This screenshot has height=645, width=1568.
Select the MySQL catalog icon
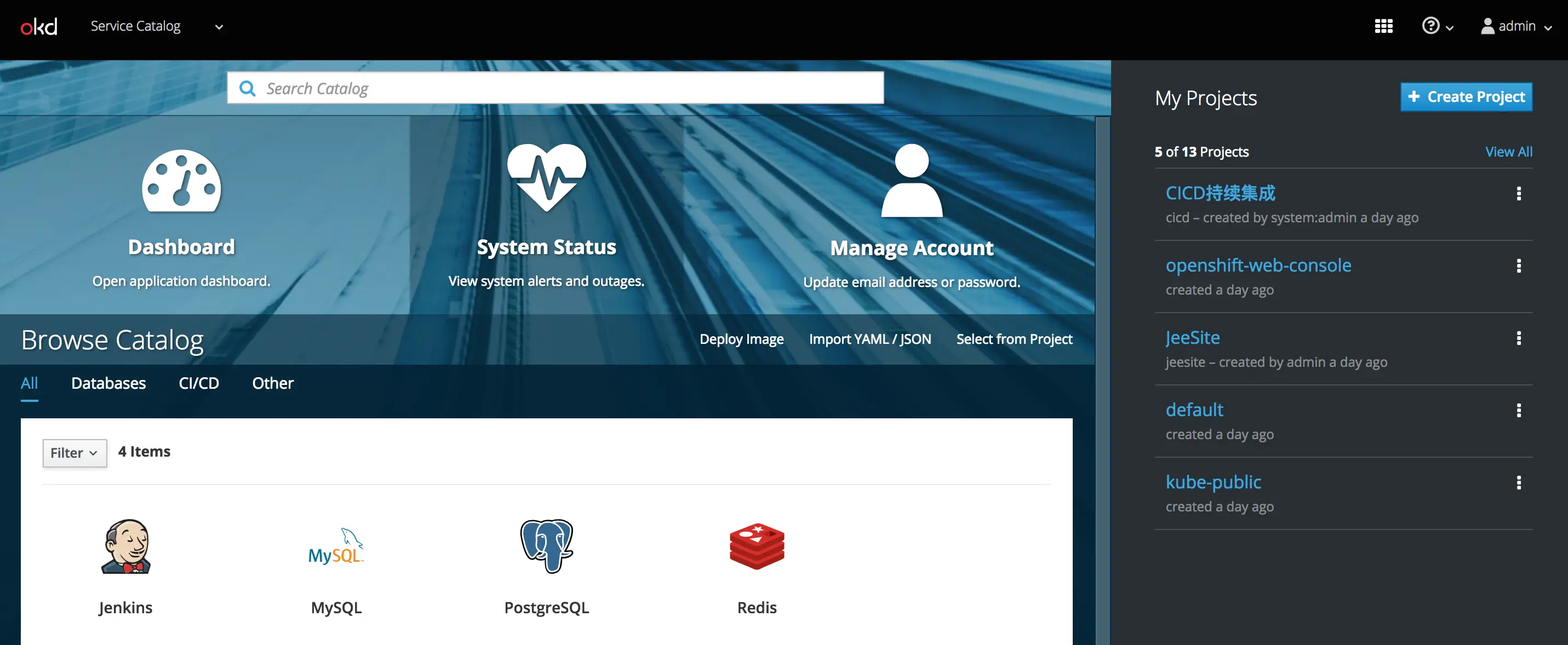click(336, 546)
